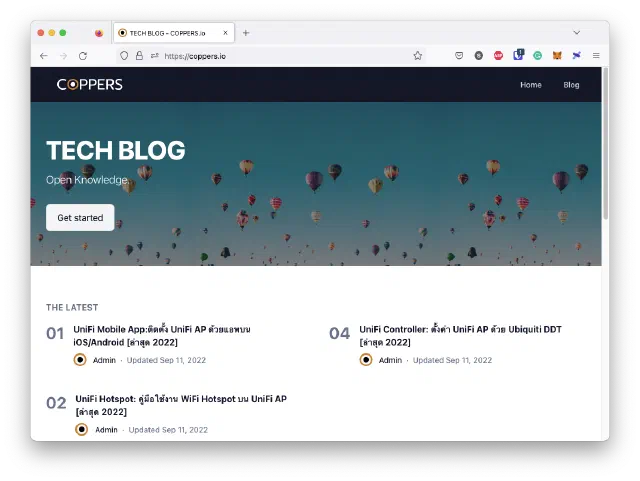Select the TECH BLOG – COPPERS.io tab
This screenshot has width=640, height=481.
174,33
